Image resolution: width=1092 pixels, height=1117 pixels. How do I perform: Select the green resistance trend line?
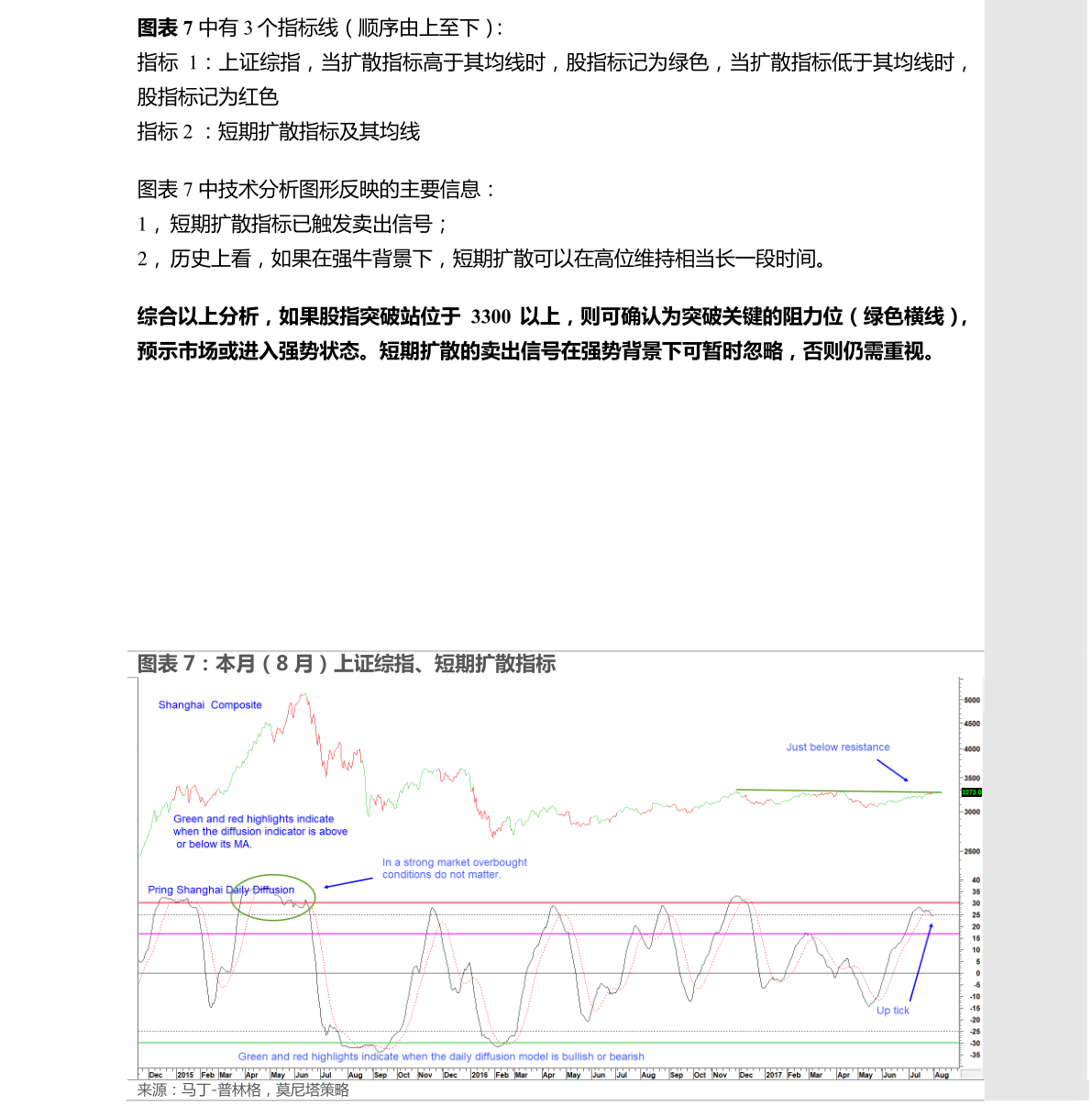click(838, 791)
